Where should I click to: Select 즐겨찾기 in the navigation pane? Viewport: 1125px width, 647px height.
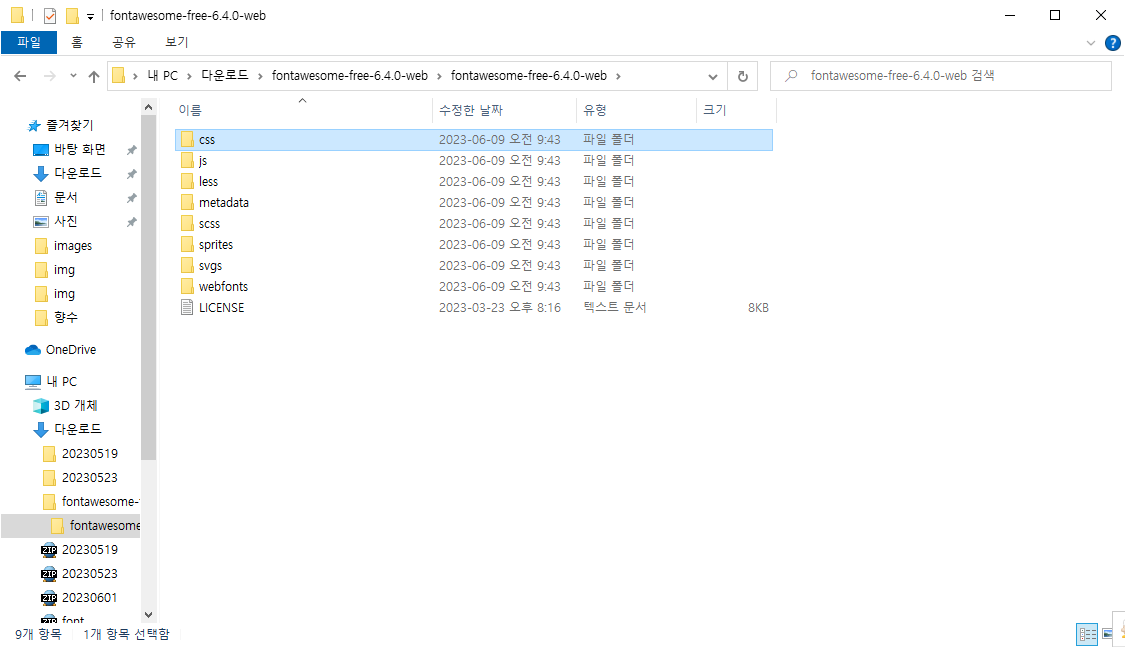pyautogui.click(x=70, y=126)
